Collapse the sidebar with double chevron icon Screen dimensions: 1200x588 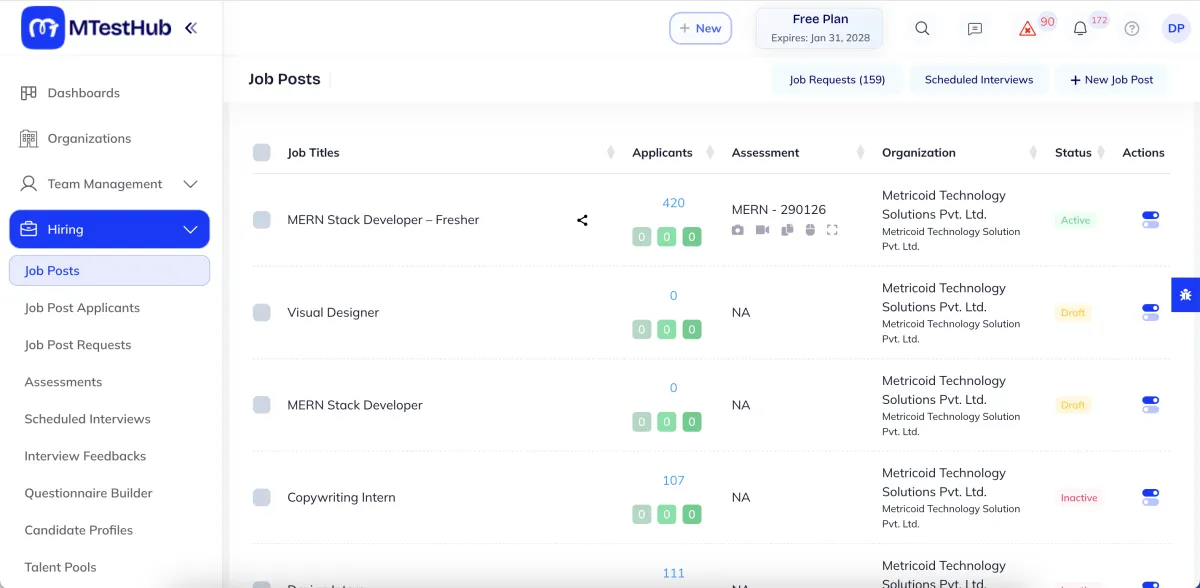(190, 28)
